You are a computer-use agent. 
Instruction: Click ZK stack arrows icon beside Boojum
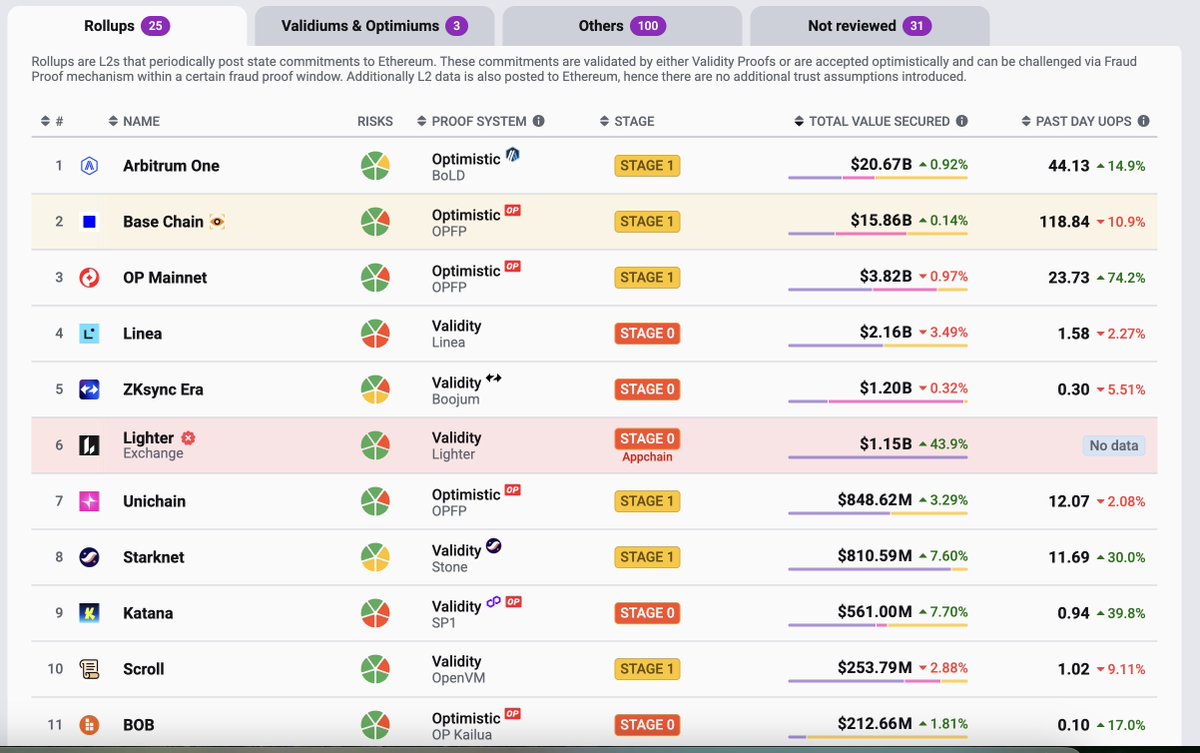(x=493, y=379)
